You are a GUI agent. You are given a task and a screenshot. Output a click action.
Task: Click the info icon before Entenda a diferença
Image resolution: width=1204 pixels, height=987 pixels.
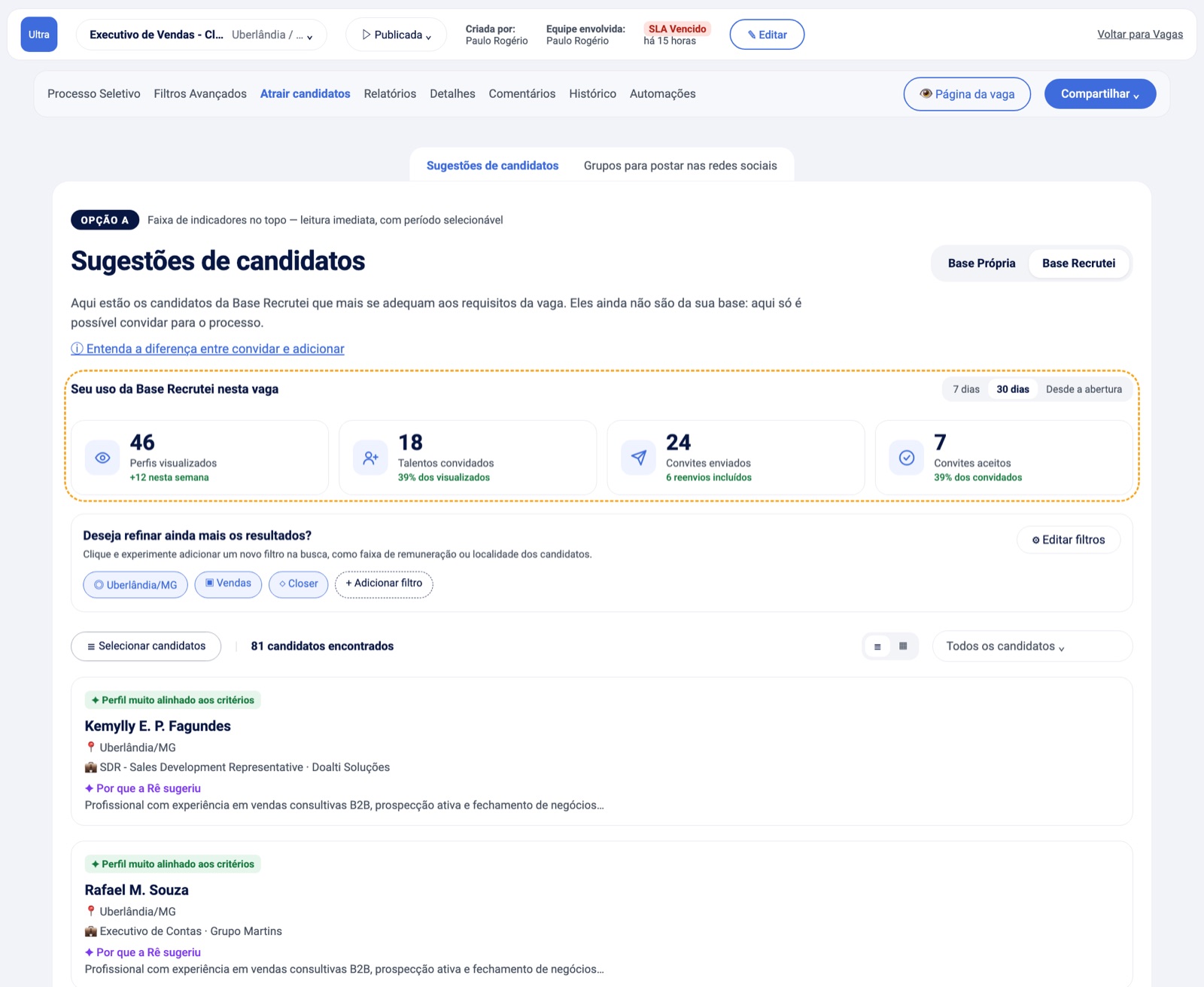coord(77,349)
